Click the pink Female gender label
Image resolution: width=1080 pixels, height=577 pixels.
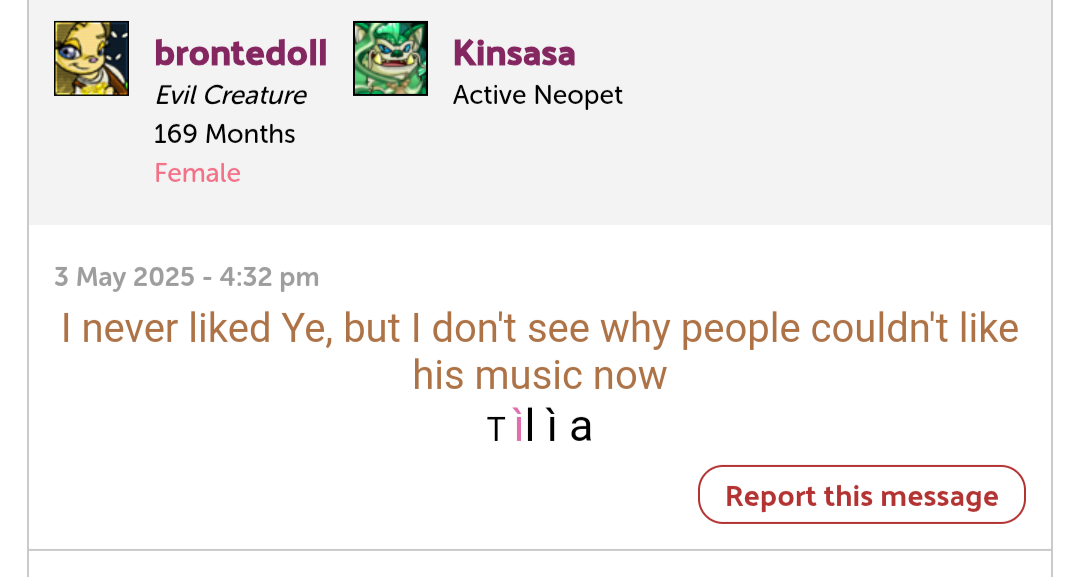[x=197, y=173]
